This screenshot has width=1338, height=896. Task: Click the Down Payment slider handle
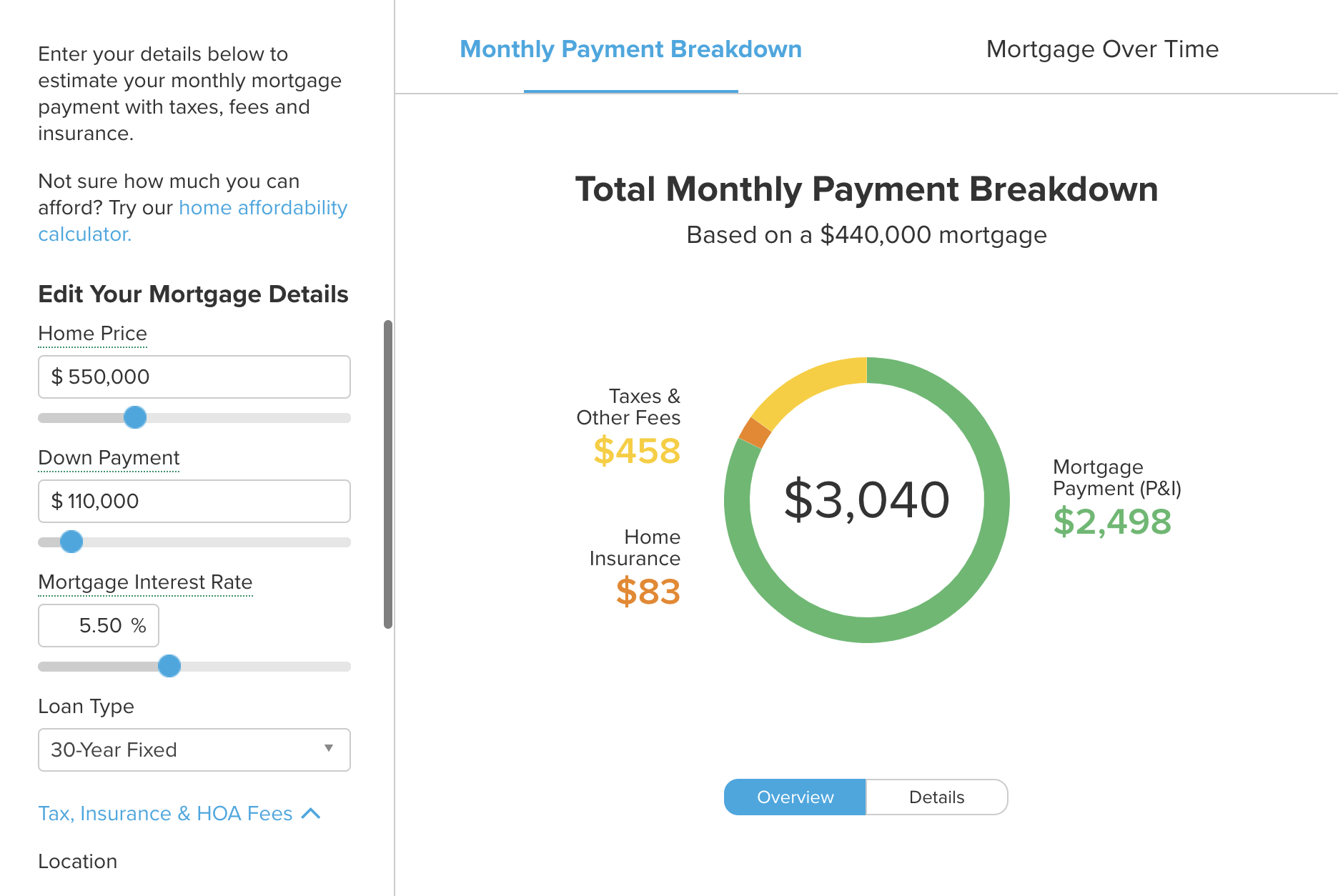click(x=71, y=542)
